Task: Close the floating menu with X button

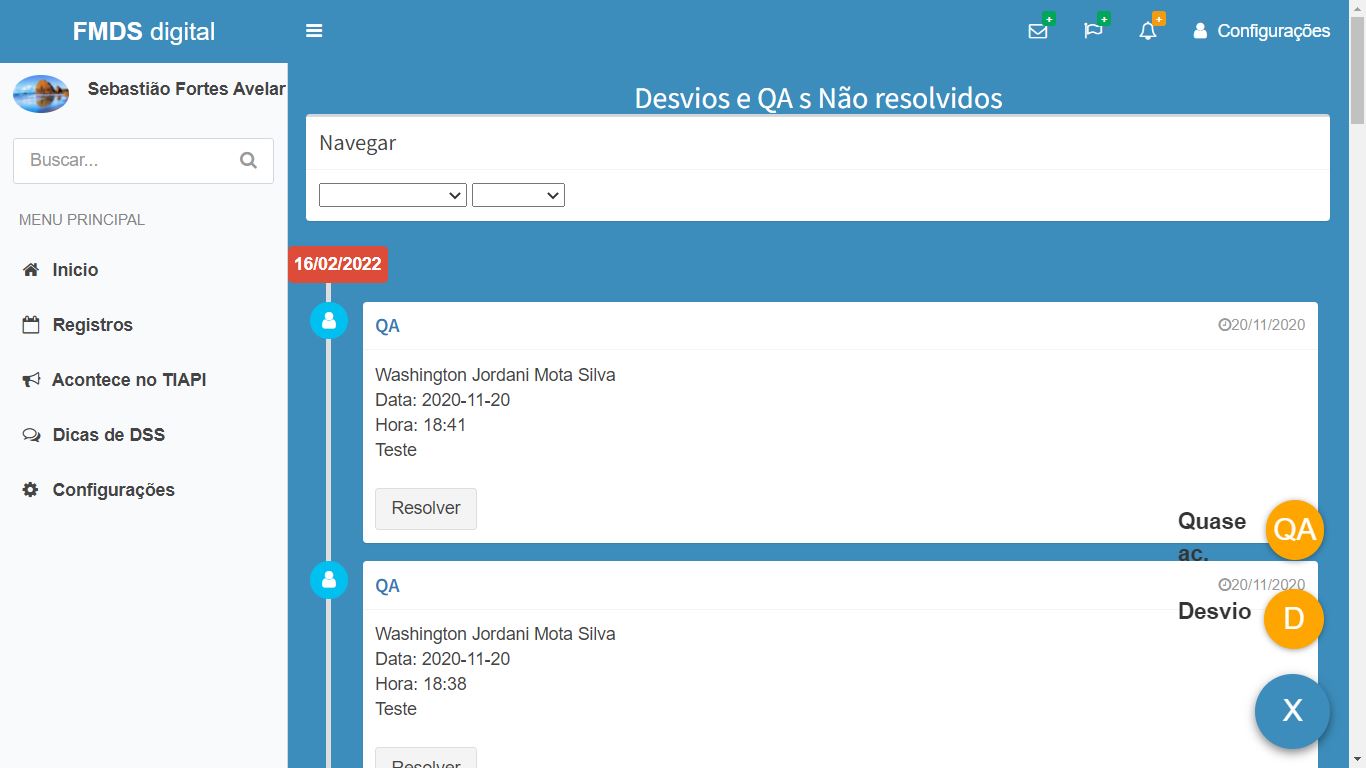Action: [1292, 711]
